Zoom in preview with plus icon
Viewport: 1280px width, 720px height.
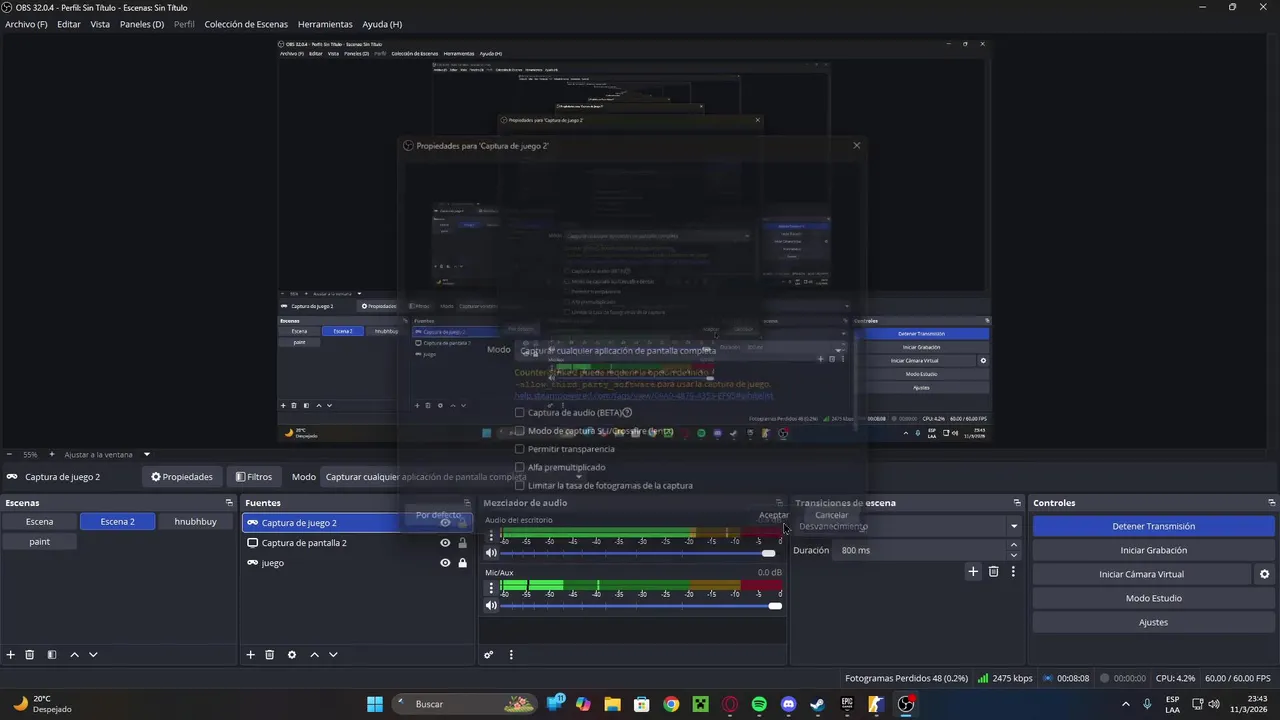coord(52,454)
